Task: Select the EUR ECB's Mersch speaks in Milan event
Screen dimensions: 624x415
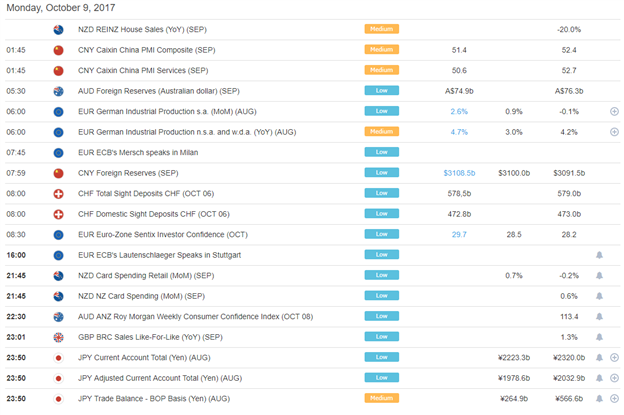Action: (x=138, y=152)
